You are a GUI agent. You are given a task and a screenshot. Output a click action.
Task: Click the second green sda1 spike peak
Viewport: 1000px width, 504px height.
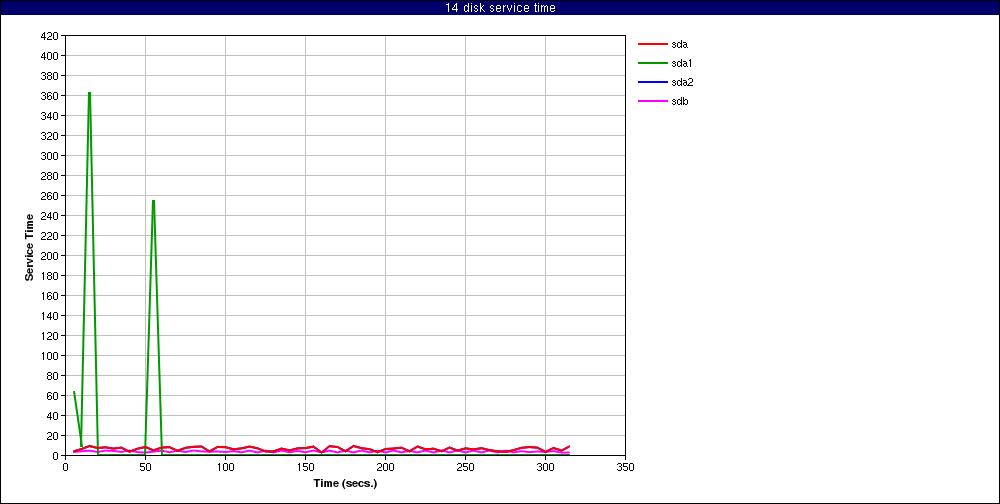[x=153, y=201]
